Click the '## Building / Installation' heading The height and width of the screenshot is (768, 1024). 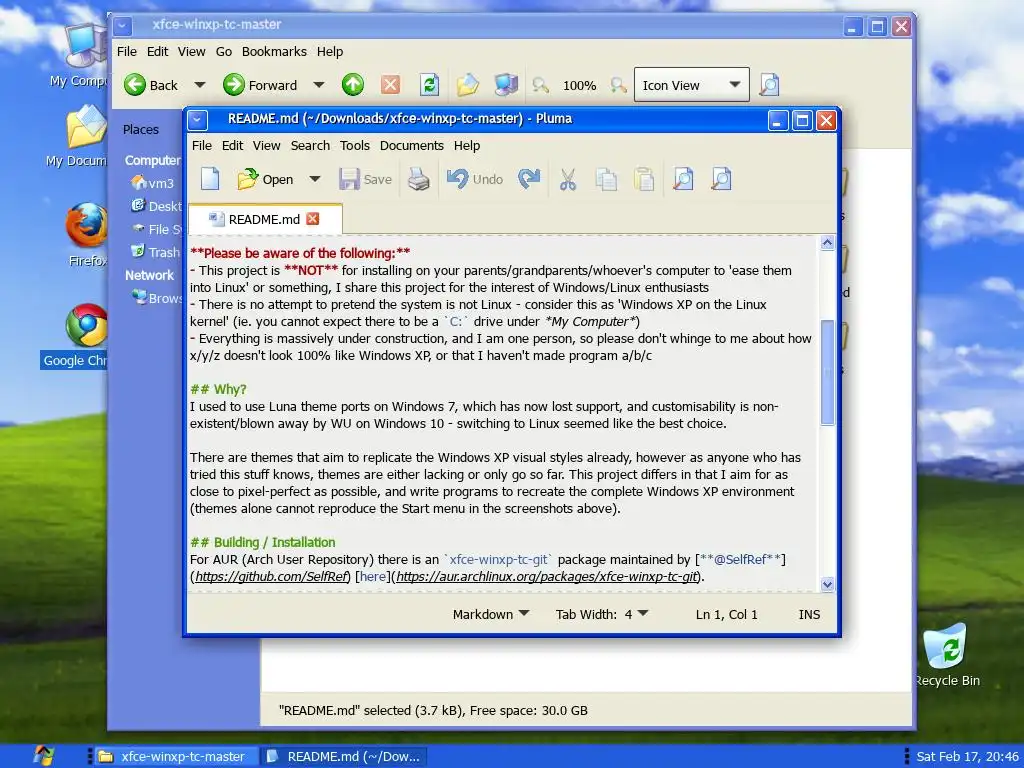[x=263, y=542]
